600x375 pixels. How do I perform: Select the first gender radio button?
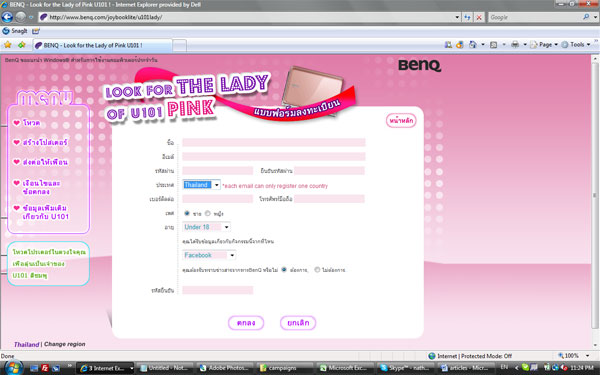(x=187, y=213)
